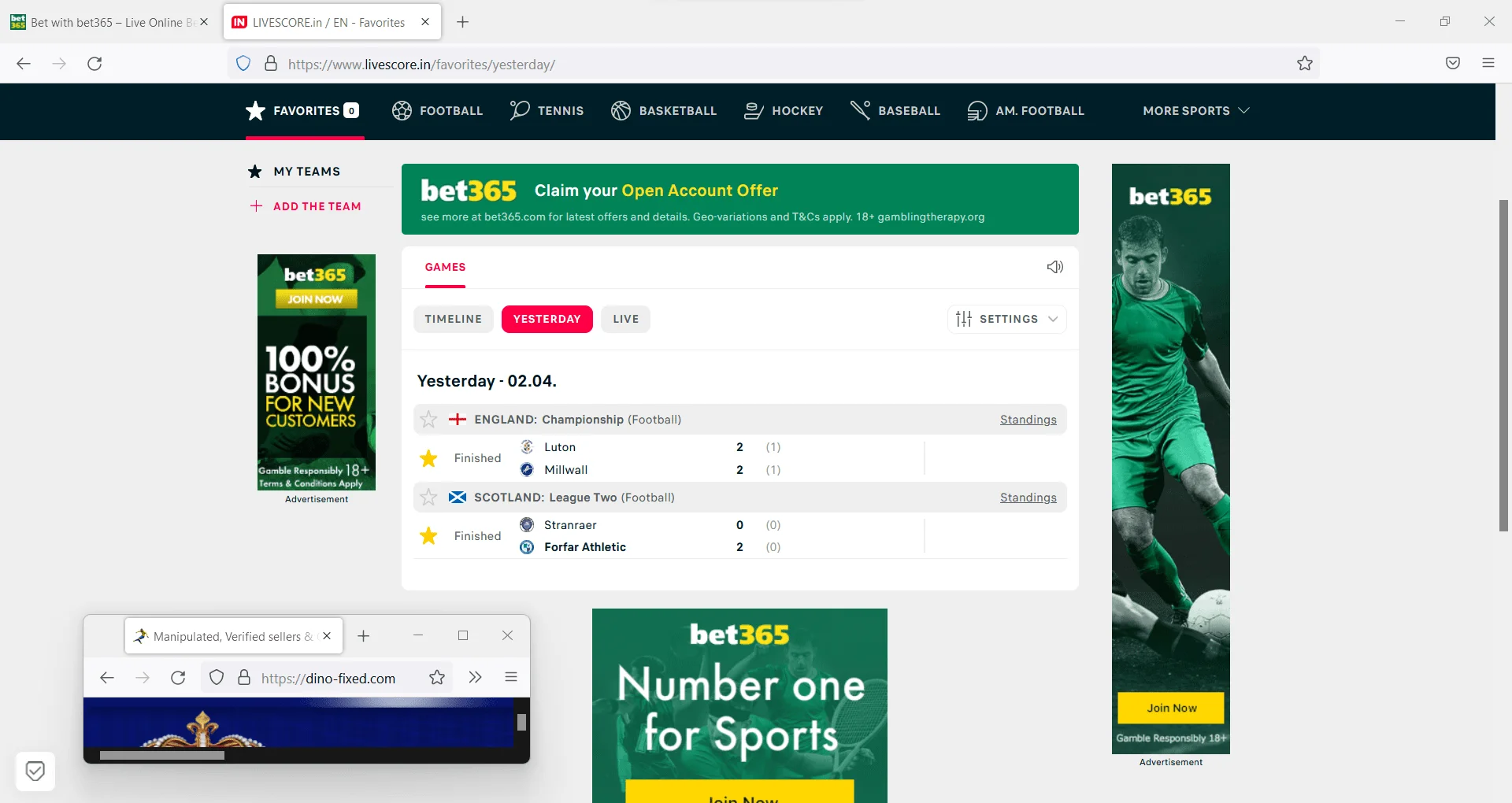The height and width of the screenshot is (803, 1512).
Task: Open the Football section
Action: click(x=437, y=111)
